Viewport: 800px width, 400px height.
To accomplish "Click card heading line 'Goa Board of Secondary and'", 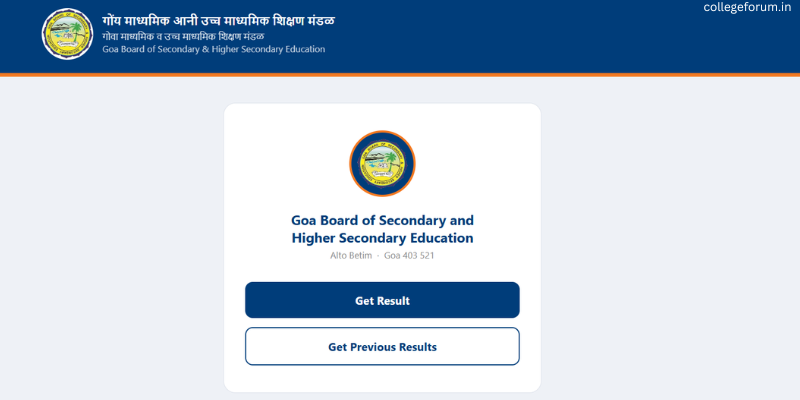I will point(382,220).
